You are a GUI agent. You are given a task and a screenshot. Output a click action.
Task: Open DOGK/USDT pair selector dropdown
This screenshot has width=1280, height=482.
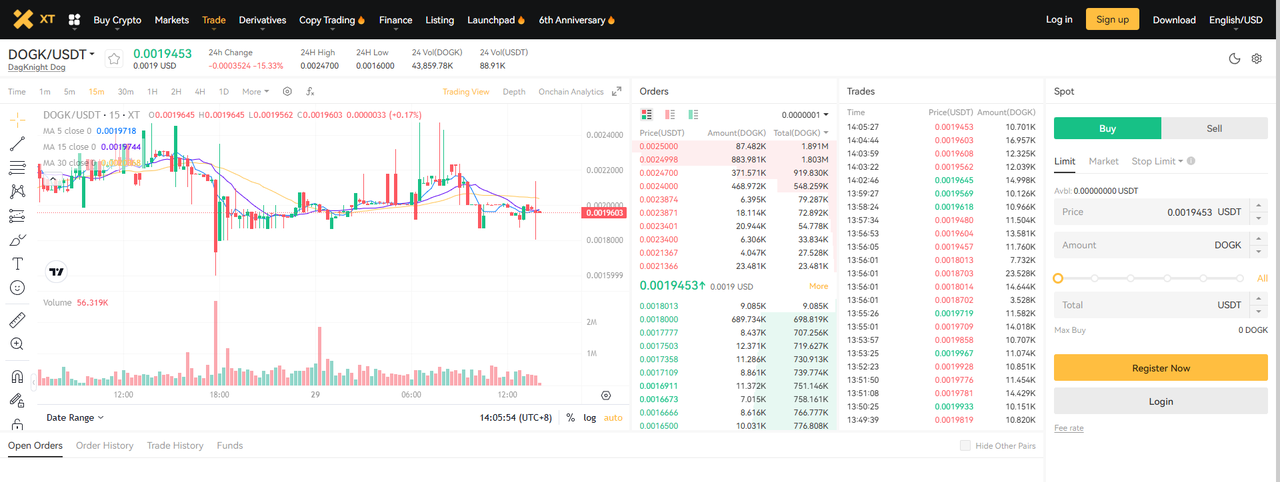52,54
